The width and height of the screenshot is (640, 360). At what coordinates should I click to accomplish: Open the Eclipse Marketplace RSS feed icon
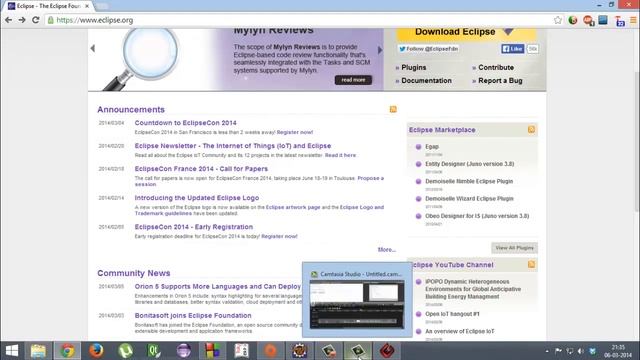pyautogui.click(x=531, y=129)
